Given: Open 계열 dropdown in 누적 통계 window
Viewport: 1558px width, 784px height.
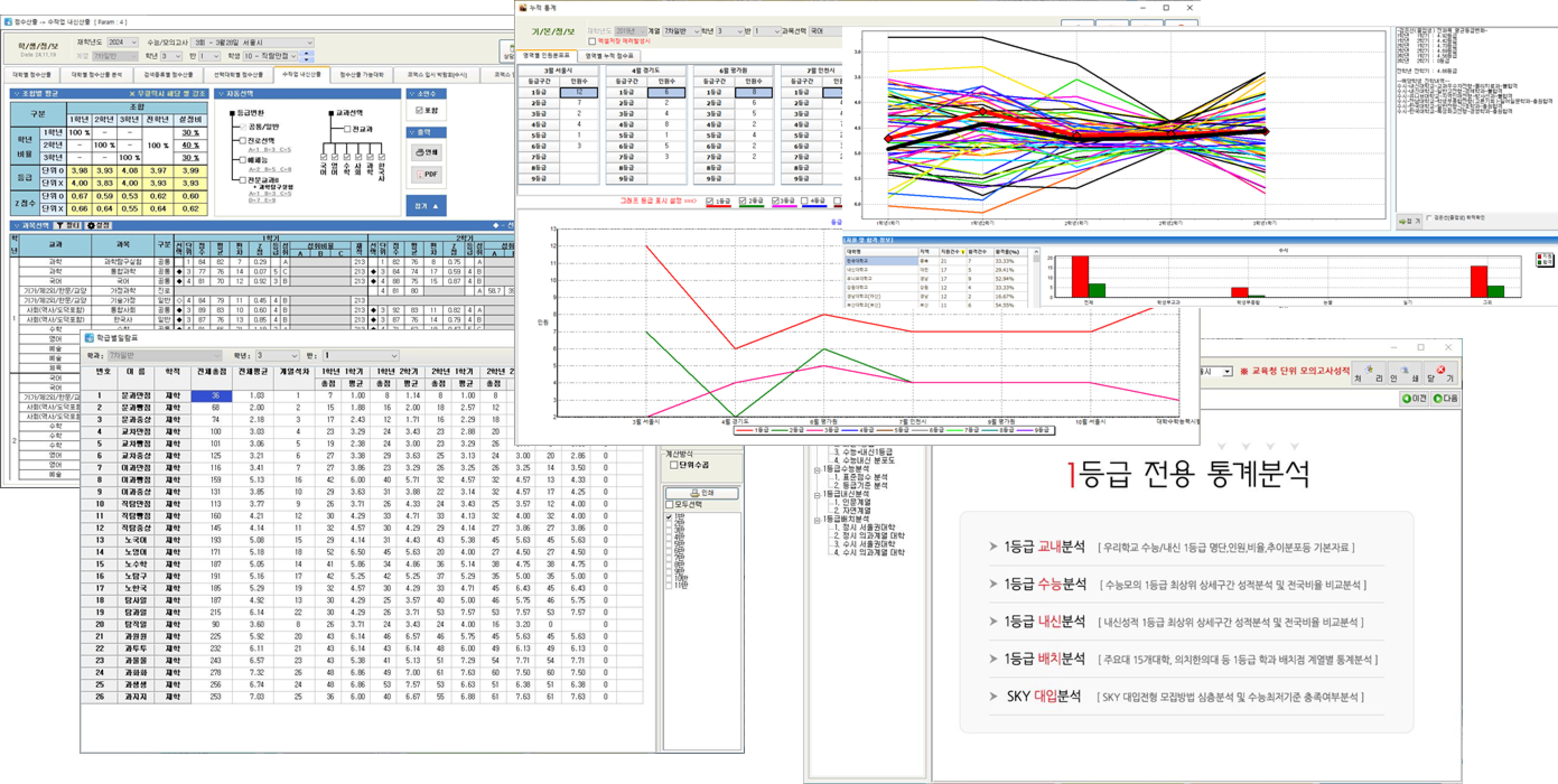Looking at the screenshot, I should [x=682, y=31].
